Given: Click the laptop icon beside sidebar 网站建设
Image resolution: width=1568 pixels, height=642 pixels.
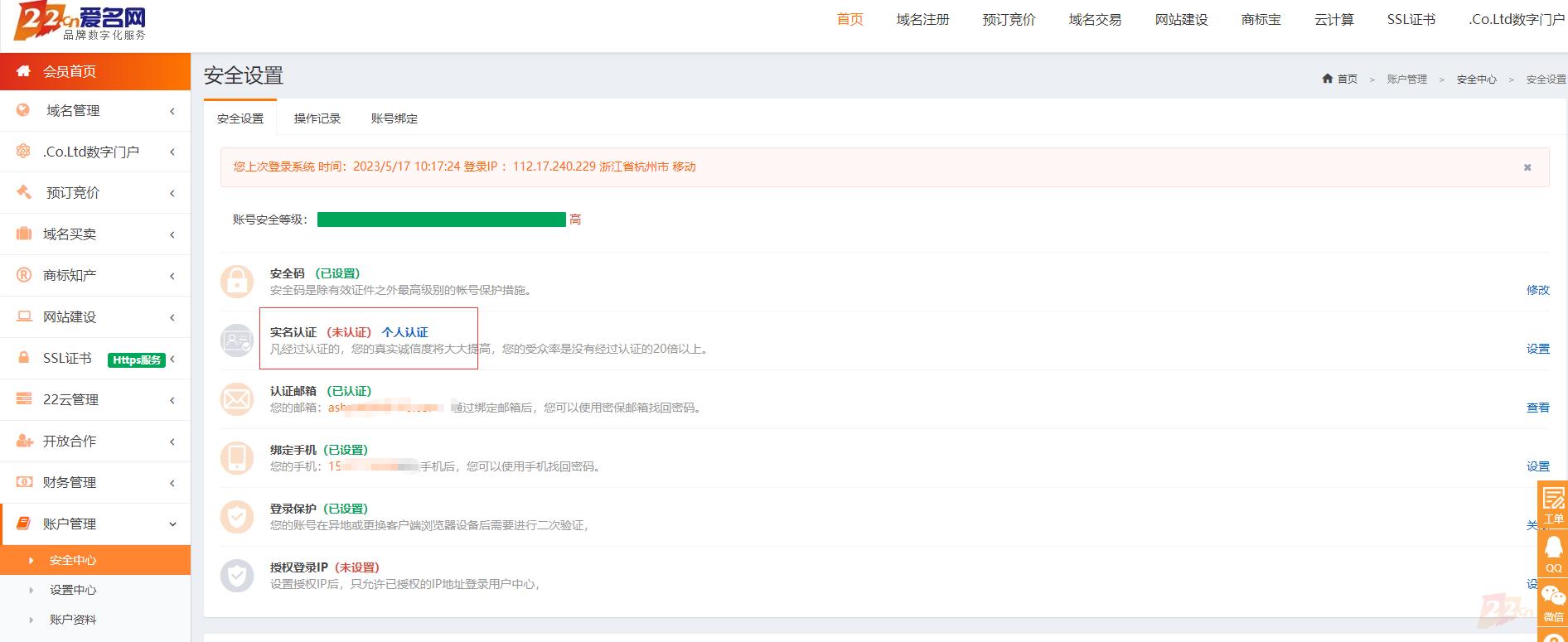Looking at the screenshot, I should 24,316.
